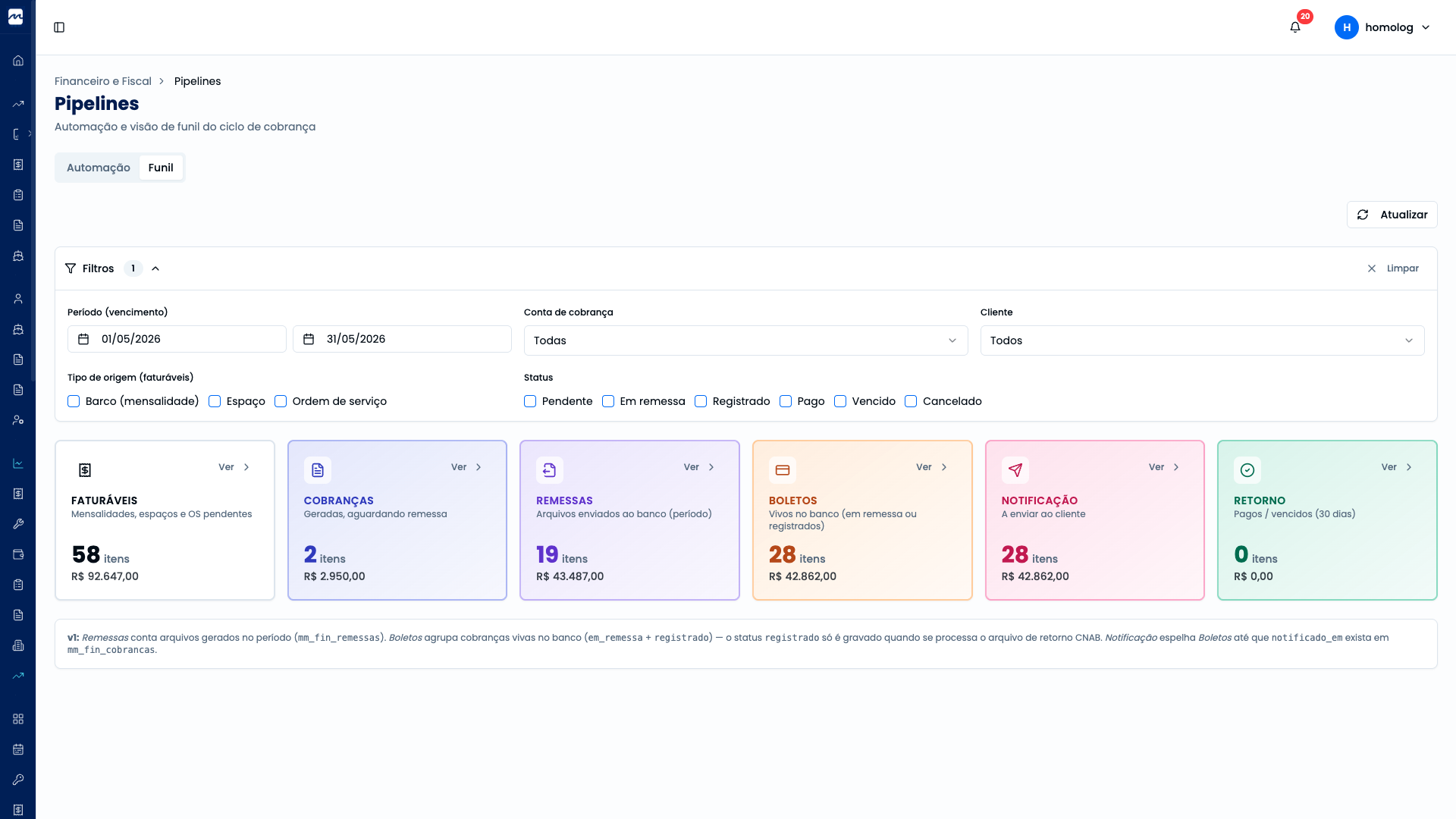Screen dimensions: 1456x819
Task: Click the funnel Filtros icon
Action: [x=71, y=268]
